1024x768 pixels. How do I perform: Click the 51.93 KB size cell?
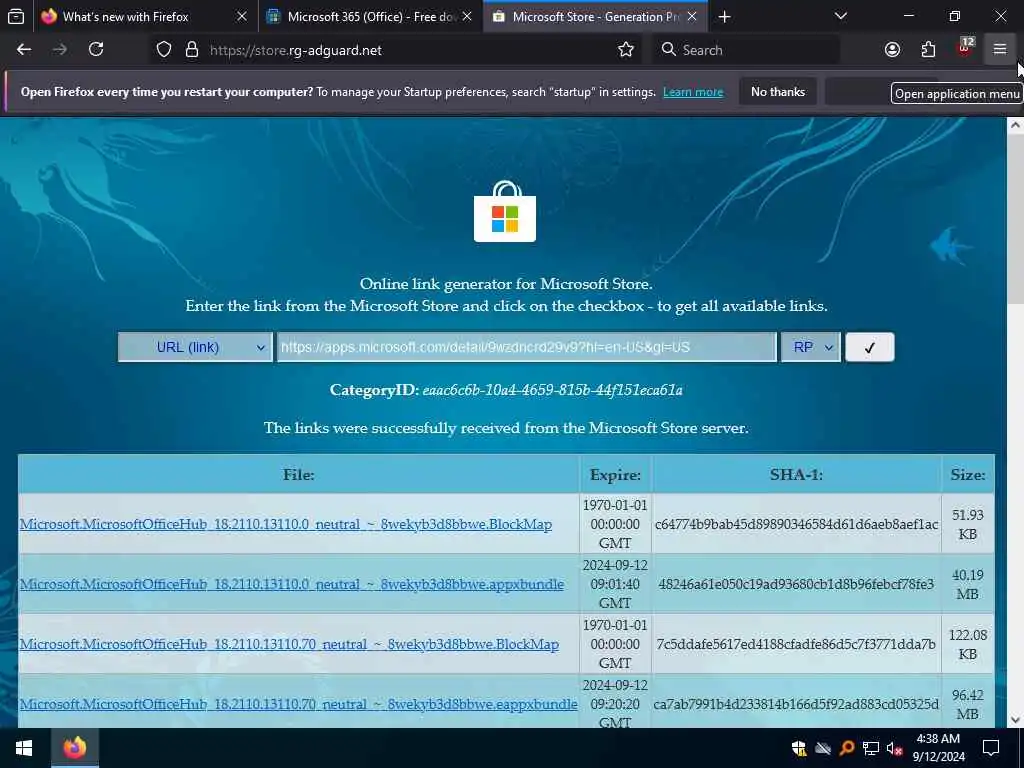[x=968, y=524]
